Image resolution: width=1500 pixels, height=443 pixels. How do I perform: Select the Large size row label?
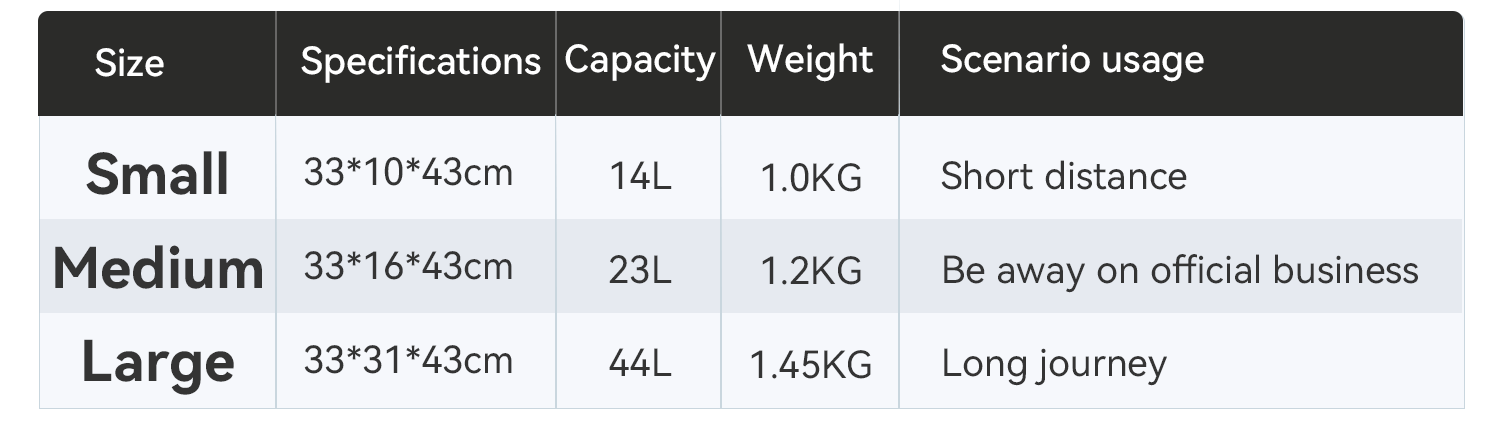click(x=158, y=362)
